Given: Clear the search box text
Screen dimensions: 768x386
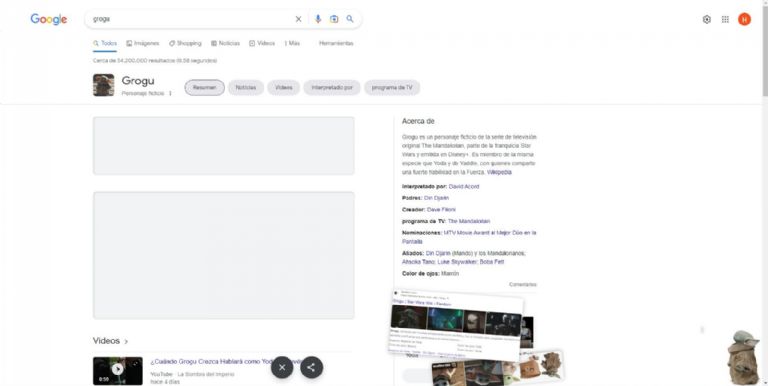Looking at the screenshot, I should (298, 19).
